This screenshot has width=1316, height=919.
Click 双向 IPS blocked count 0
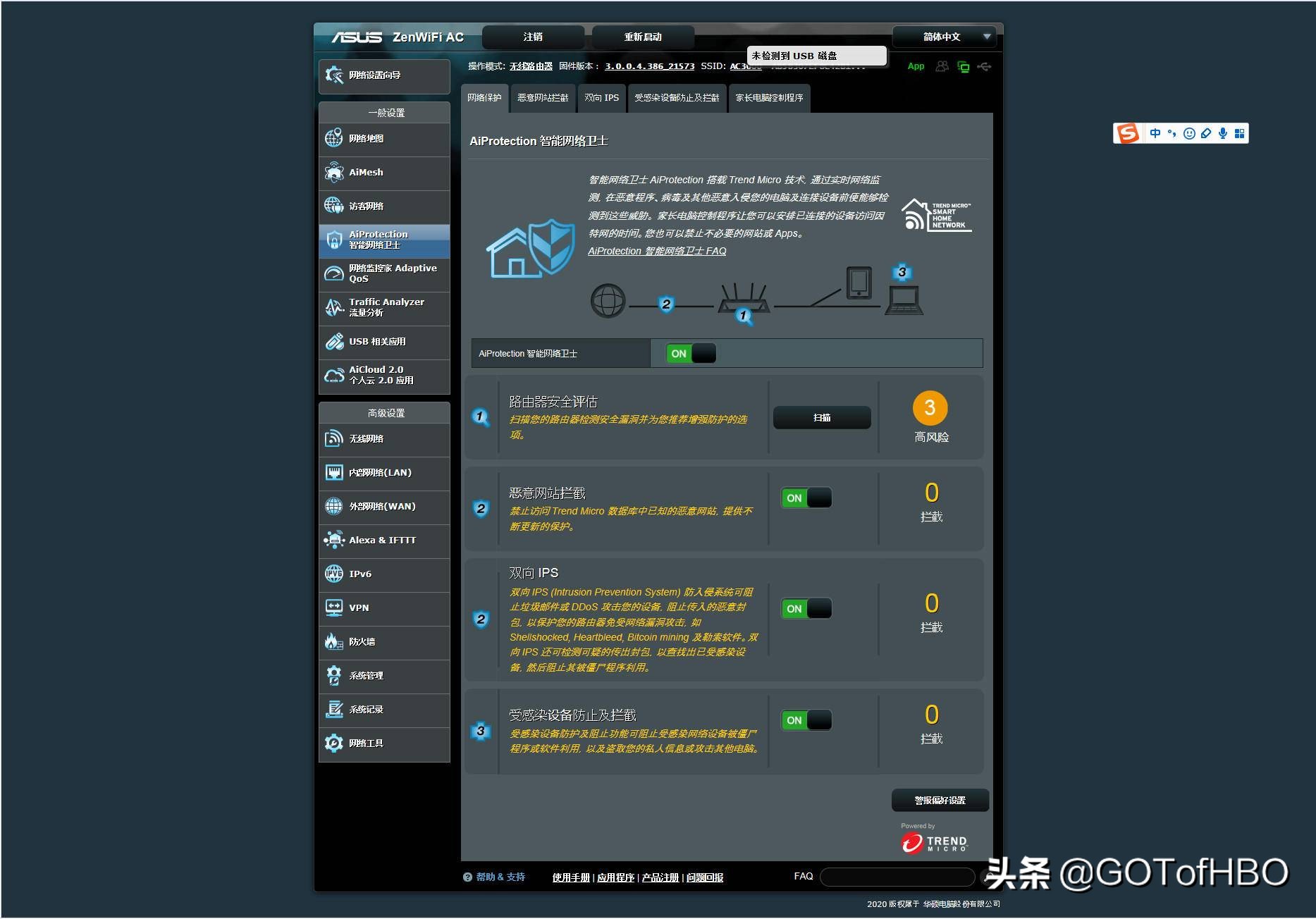[x=931, y=603]
